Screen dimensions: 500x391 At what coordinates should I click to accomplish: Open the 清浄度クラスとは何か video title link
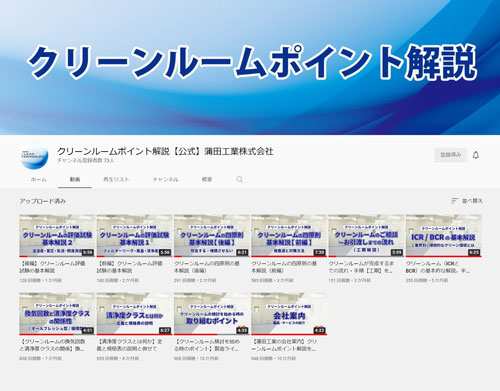pyautogui.click(x=130, y=345)
